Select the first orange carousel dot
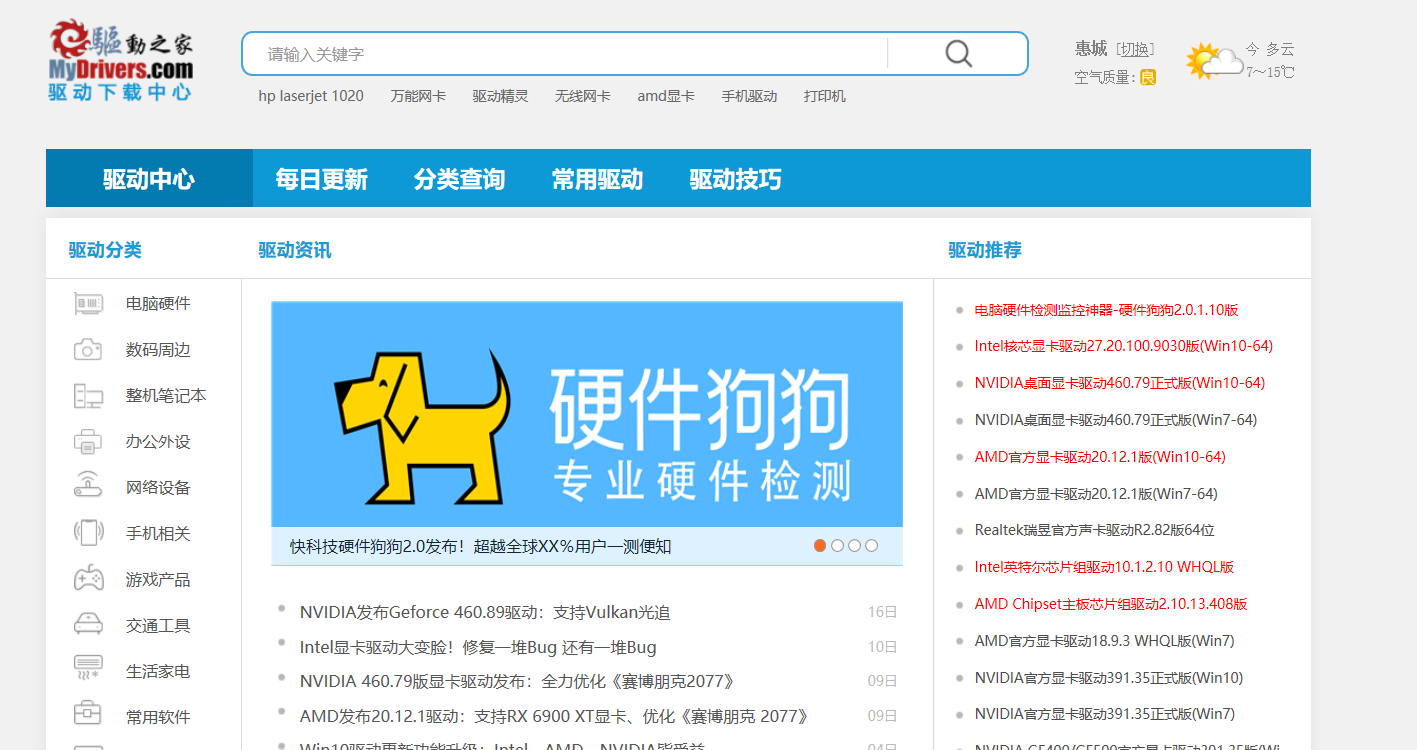 [x=820, y=546]
